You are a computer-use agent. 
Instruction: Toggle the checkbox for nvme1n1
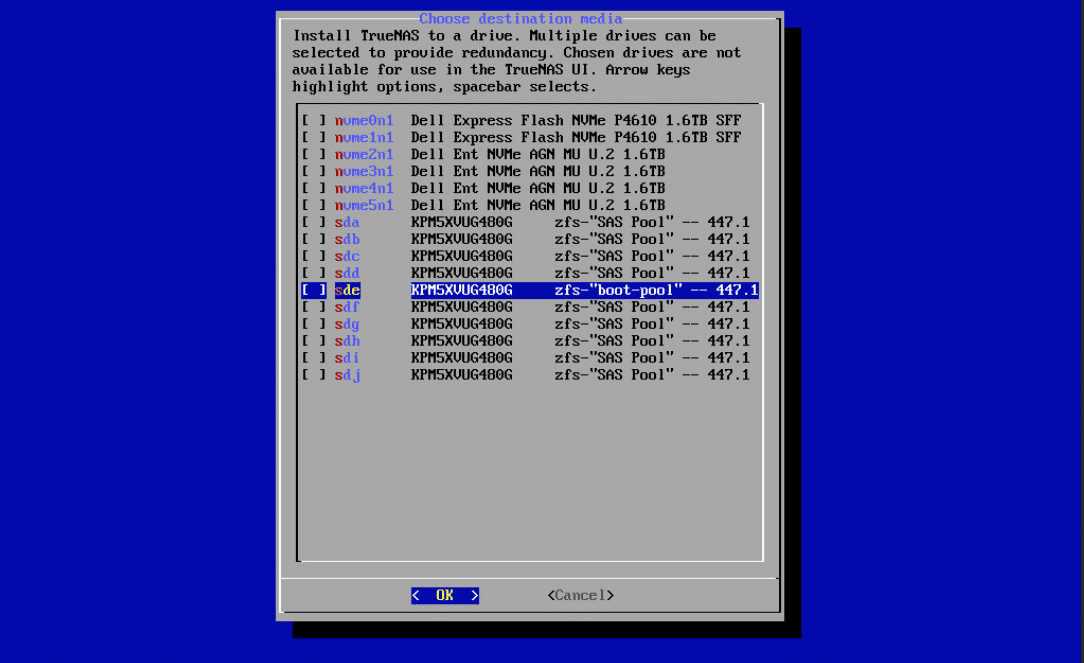313,138
